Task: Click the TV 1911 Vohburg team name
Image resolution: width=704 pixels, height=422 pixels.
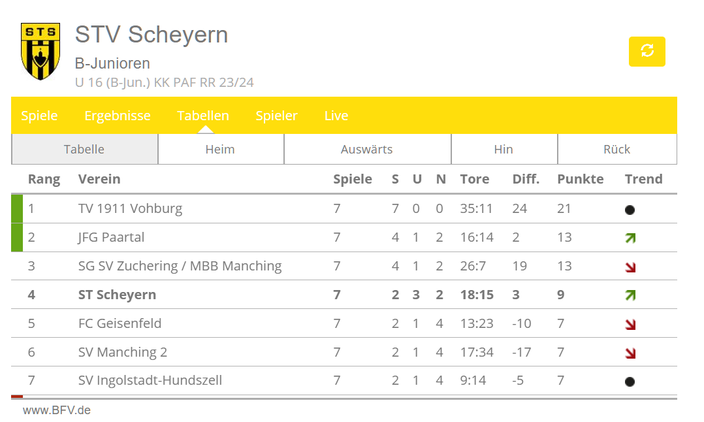Action: pyautogui.click(x=130, y=208)
